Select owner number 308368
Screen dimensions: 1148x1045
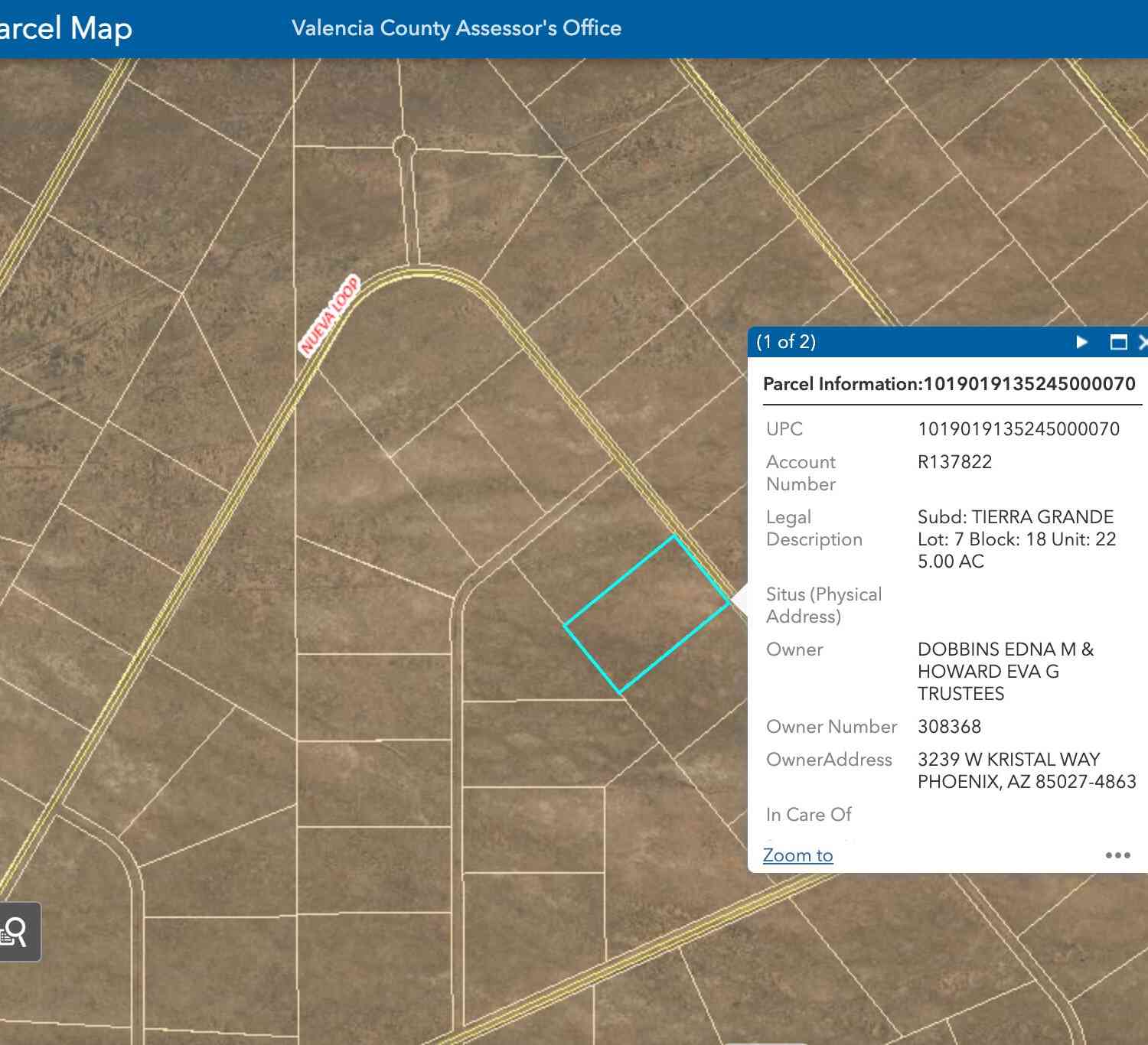pos(949,726)
